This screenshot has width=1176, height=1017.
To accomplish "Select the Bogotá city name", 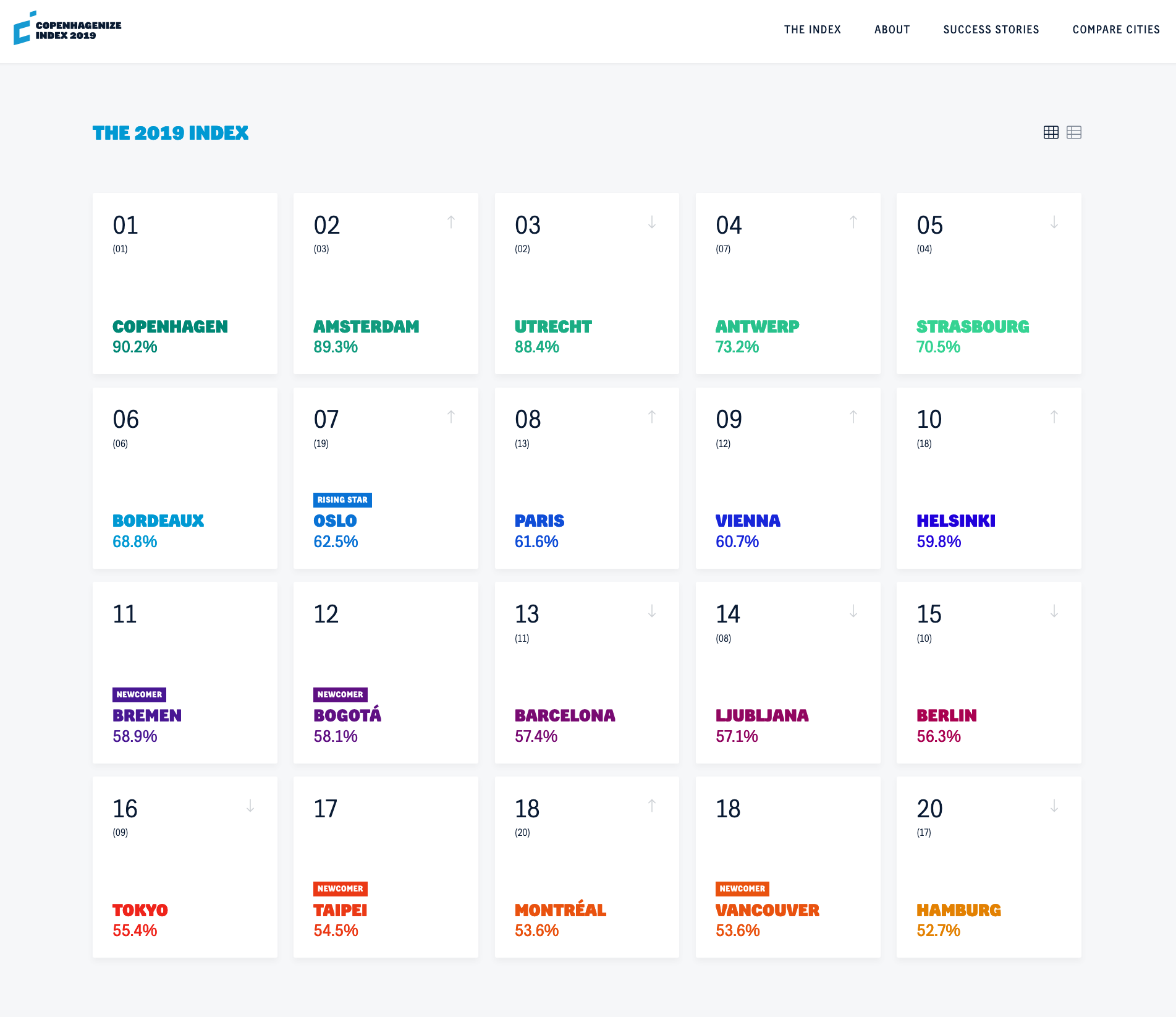I will (347, 714).
